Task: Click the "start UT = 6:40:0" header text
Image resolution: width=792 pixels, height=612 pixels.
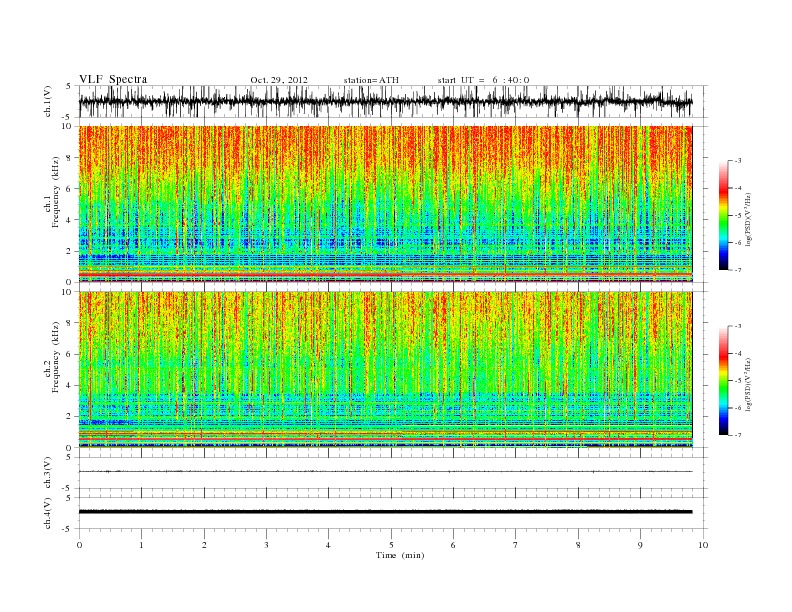Action: [x=483, y=80]
